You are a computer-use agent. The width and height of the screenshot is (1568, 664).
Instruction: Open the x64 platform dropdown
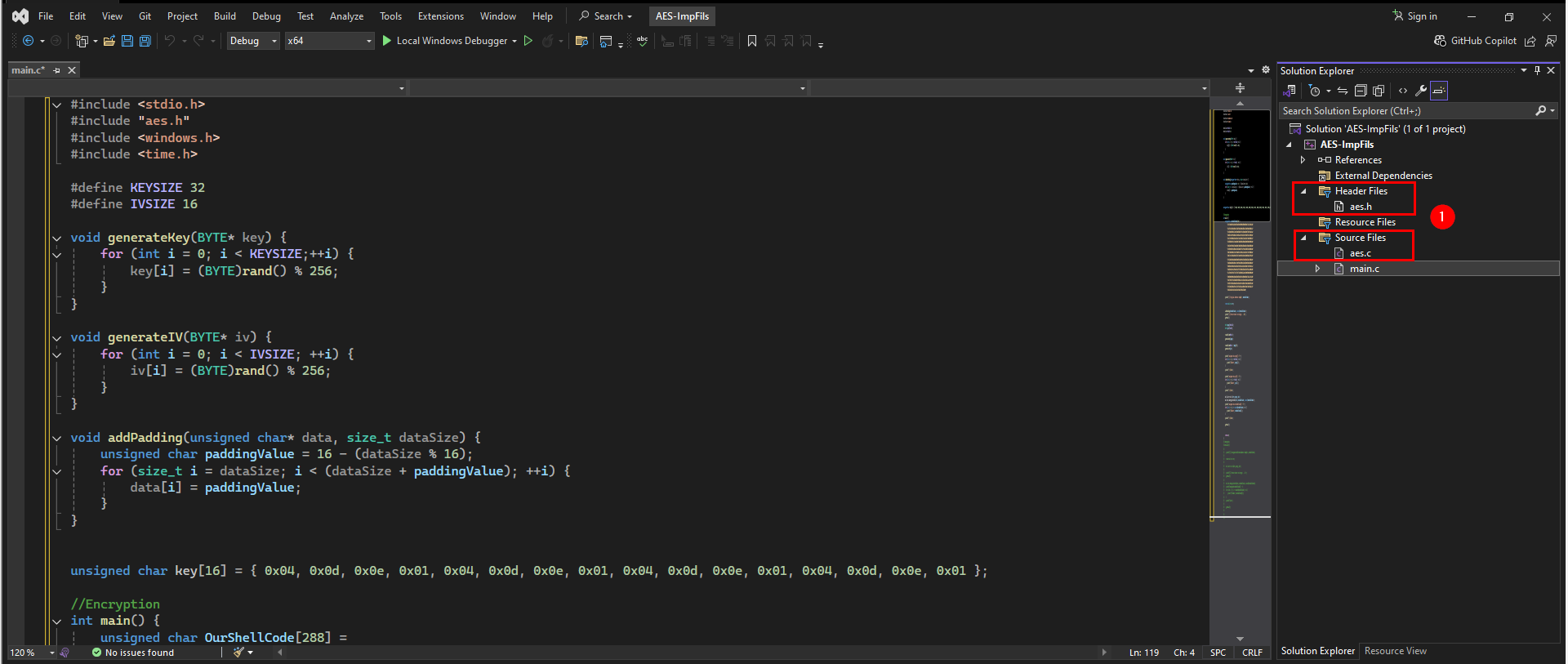click(x=330, y=41)
